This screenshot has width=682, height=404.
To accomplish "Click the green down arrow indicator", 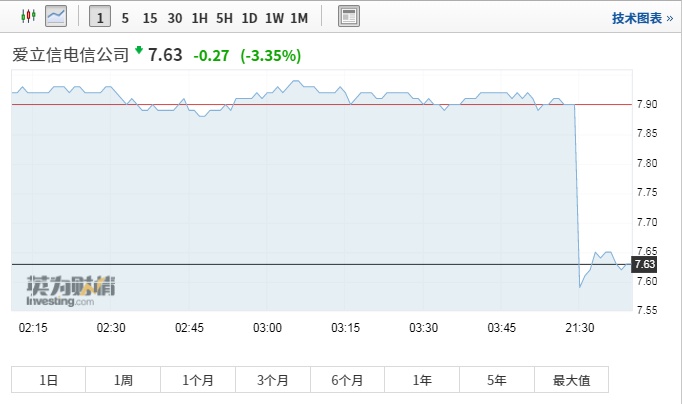I will point(138,50).
